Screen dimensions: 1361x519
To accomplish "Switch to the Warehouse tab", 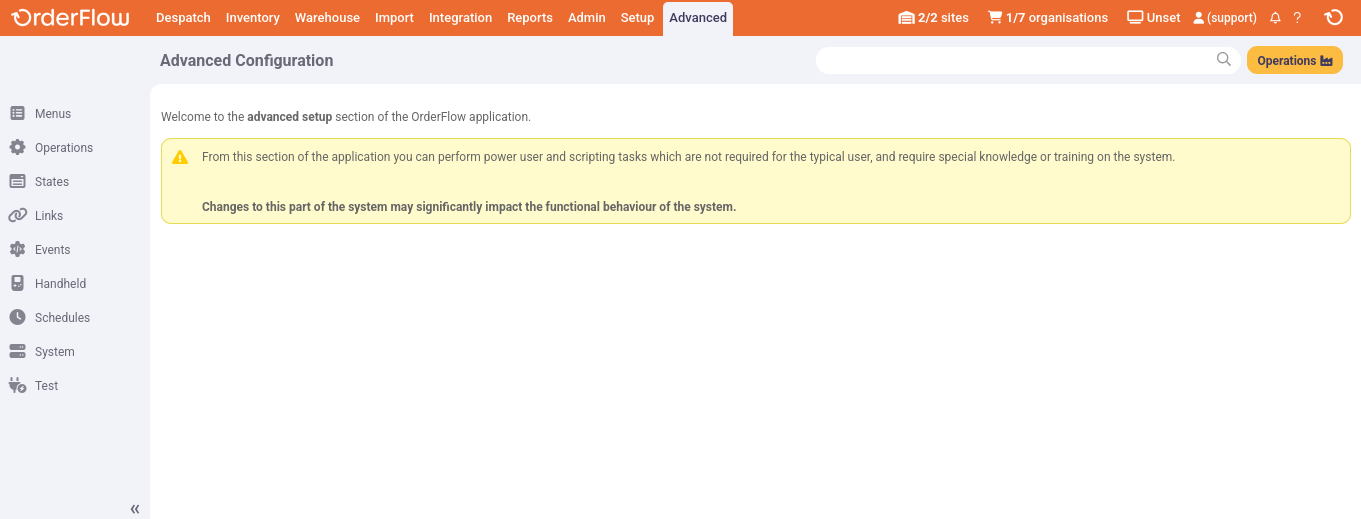I will (x=327, y=18).
